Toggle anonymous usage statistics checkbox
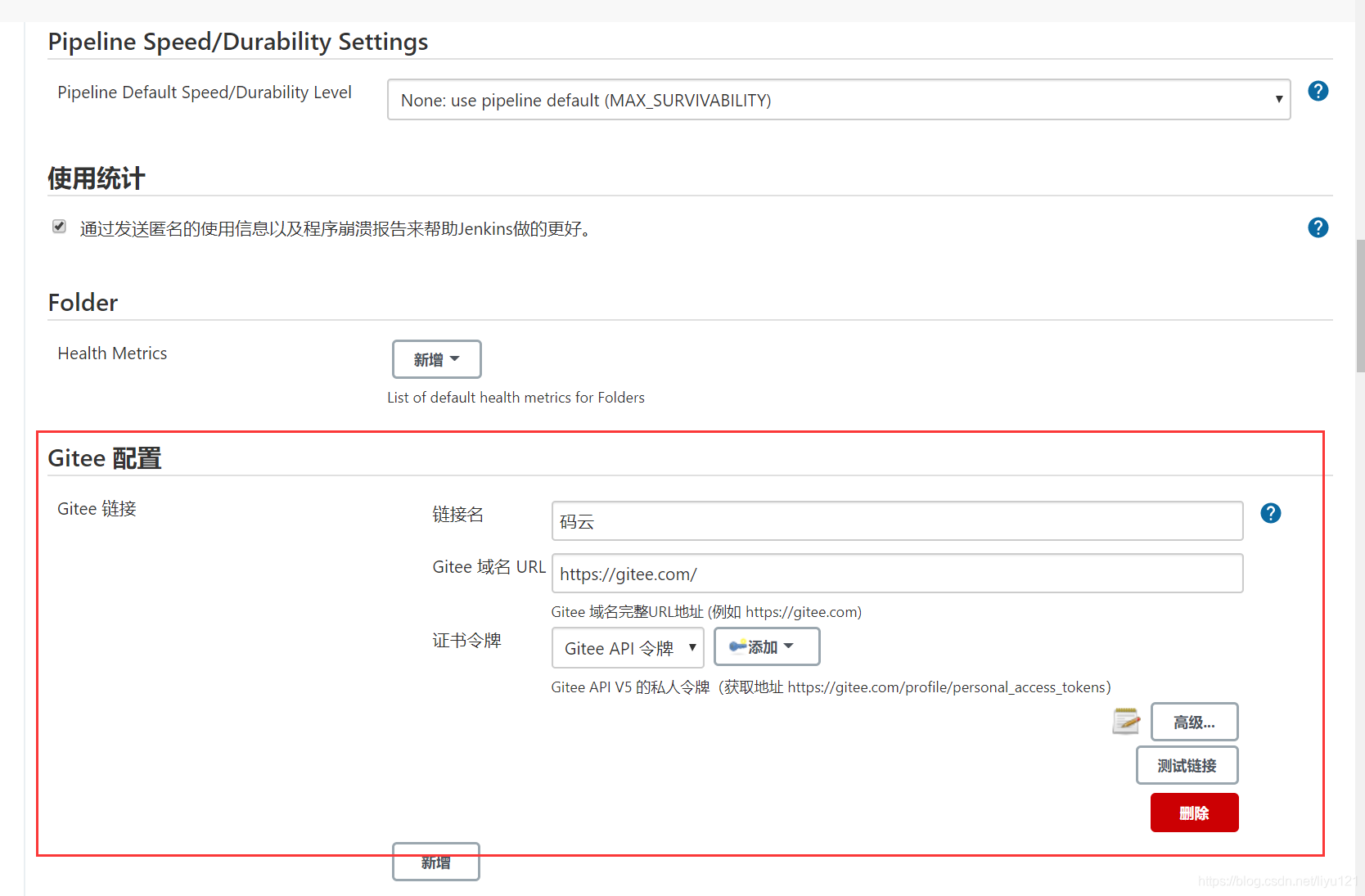Viewport: 1365px width, 896px height. click(x=59, y=227)
